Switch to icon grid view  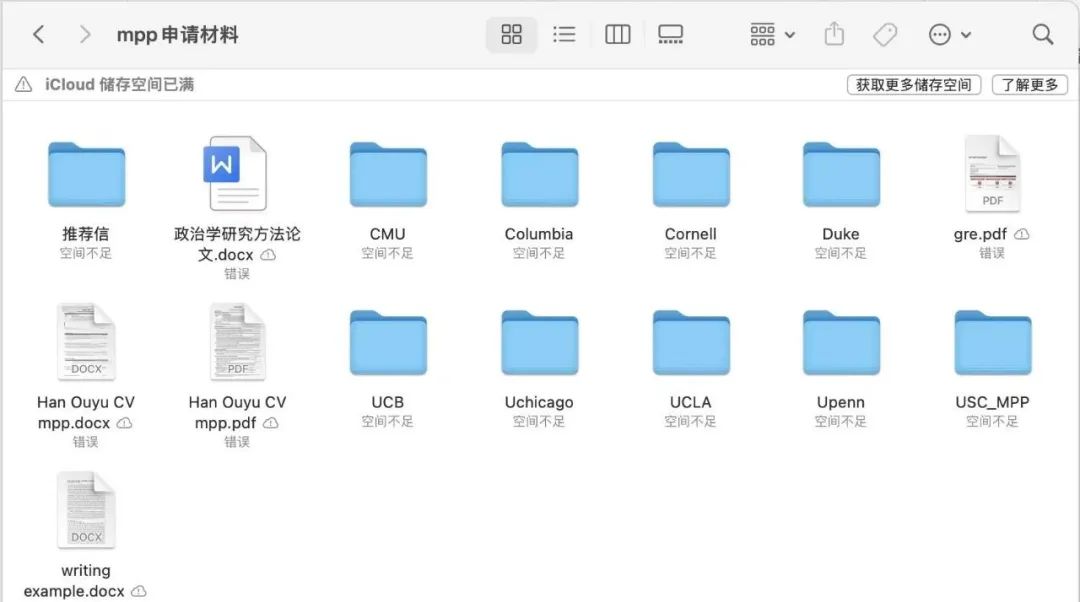pos(511,34)
